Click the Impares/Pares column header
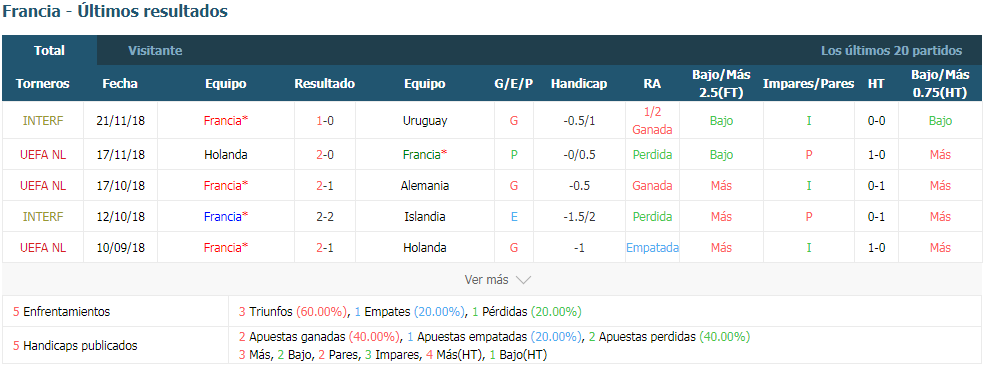 coord(809,84)
